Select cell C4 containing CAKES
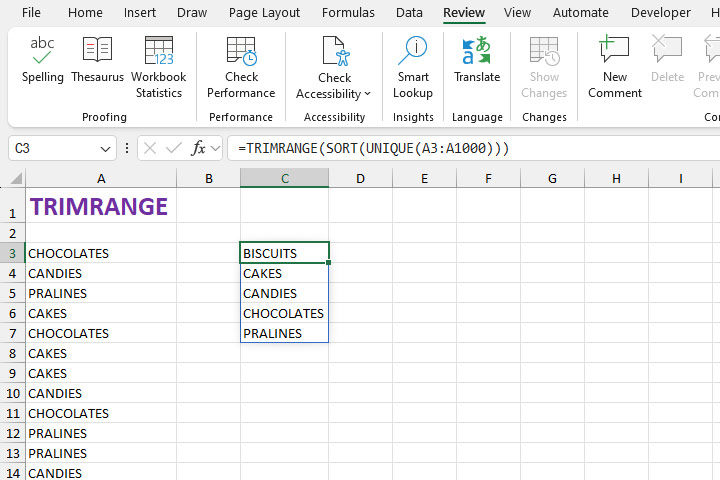This screenshot has height=480, width=720. (x=285, y=273)
